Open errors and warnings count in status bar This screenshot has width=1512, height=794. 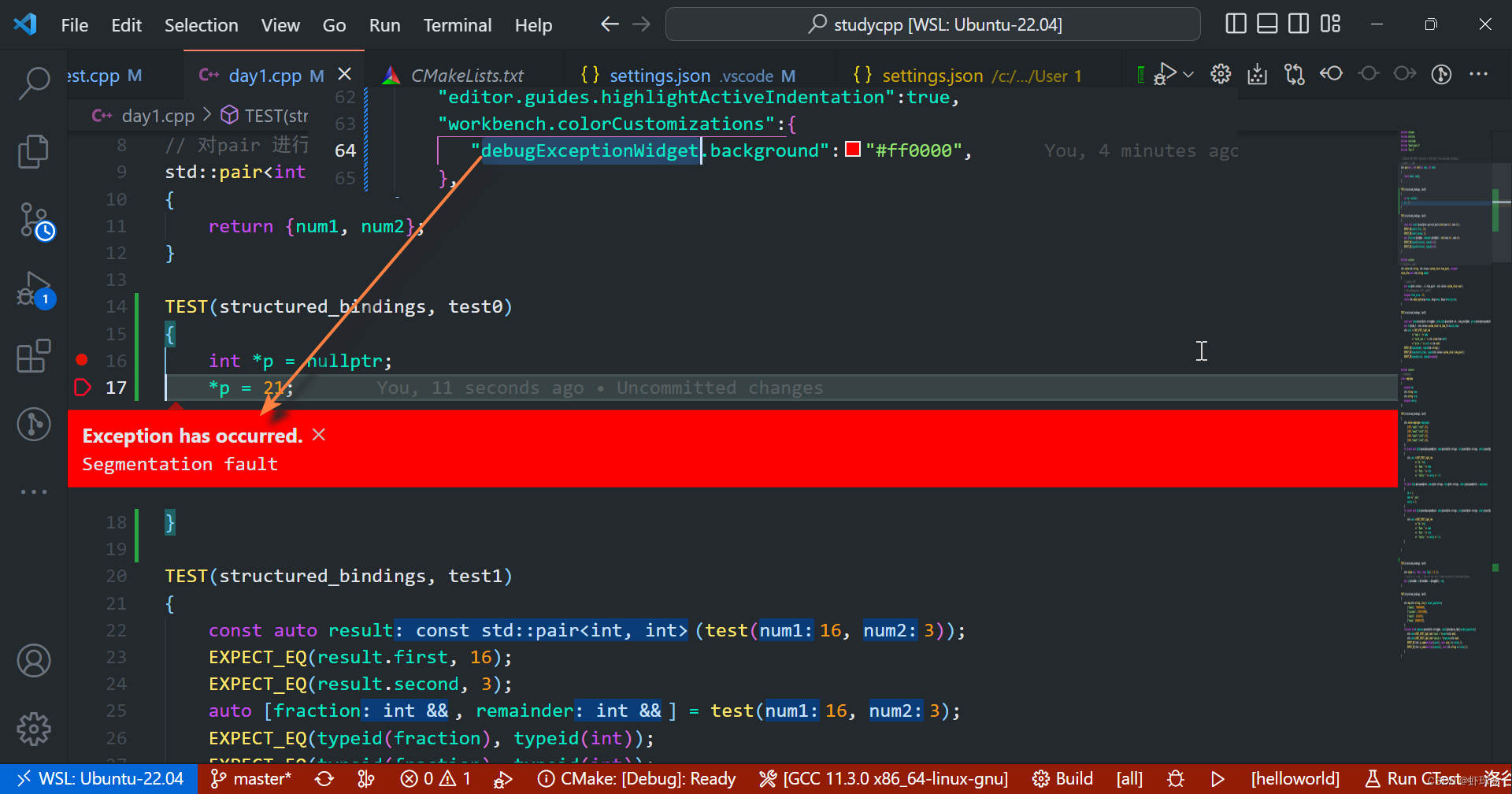435,779
